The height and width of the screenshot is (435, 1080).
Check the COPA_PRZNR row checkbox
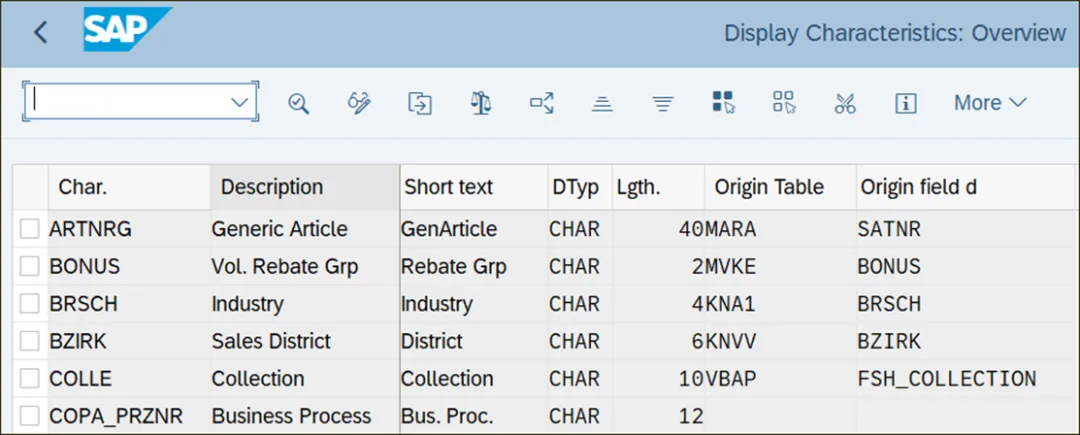pyautogui.click(x=30, y=415)
